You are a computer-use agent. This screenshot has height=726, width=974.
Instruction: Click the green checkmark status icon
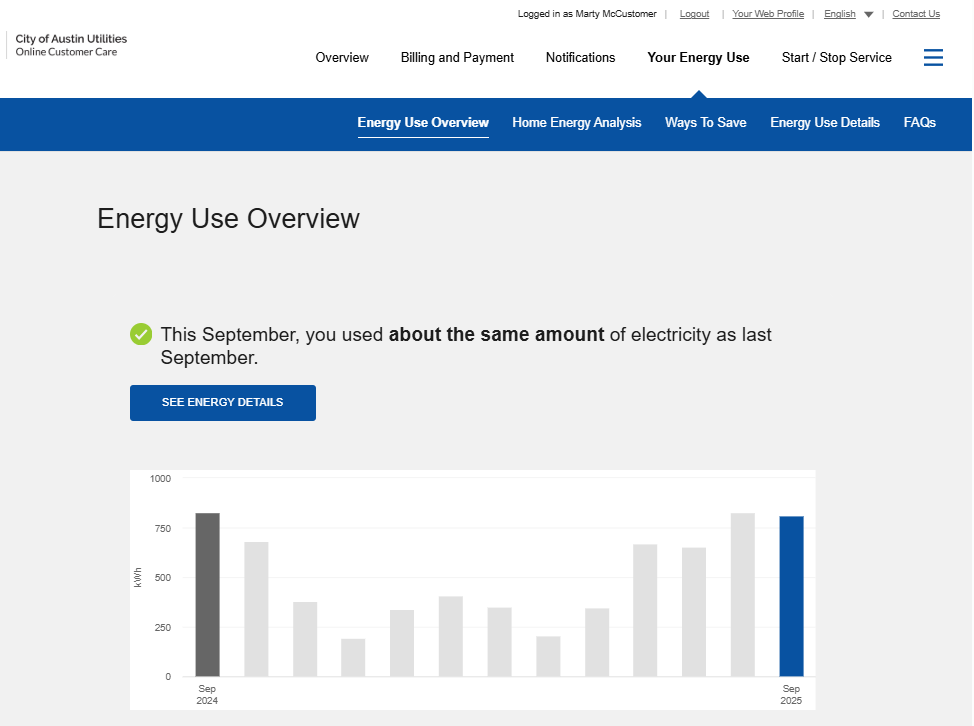point(140,333)
